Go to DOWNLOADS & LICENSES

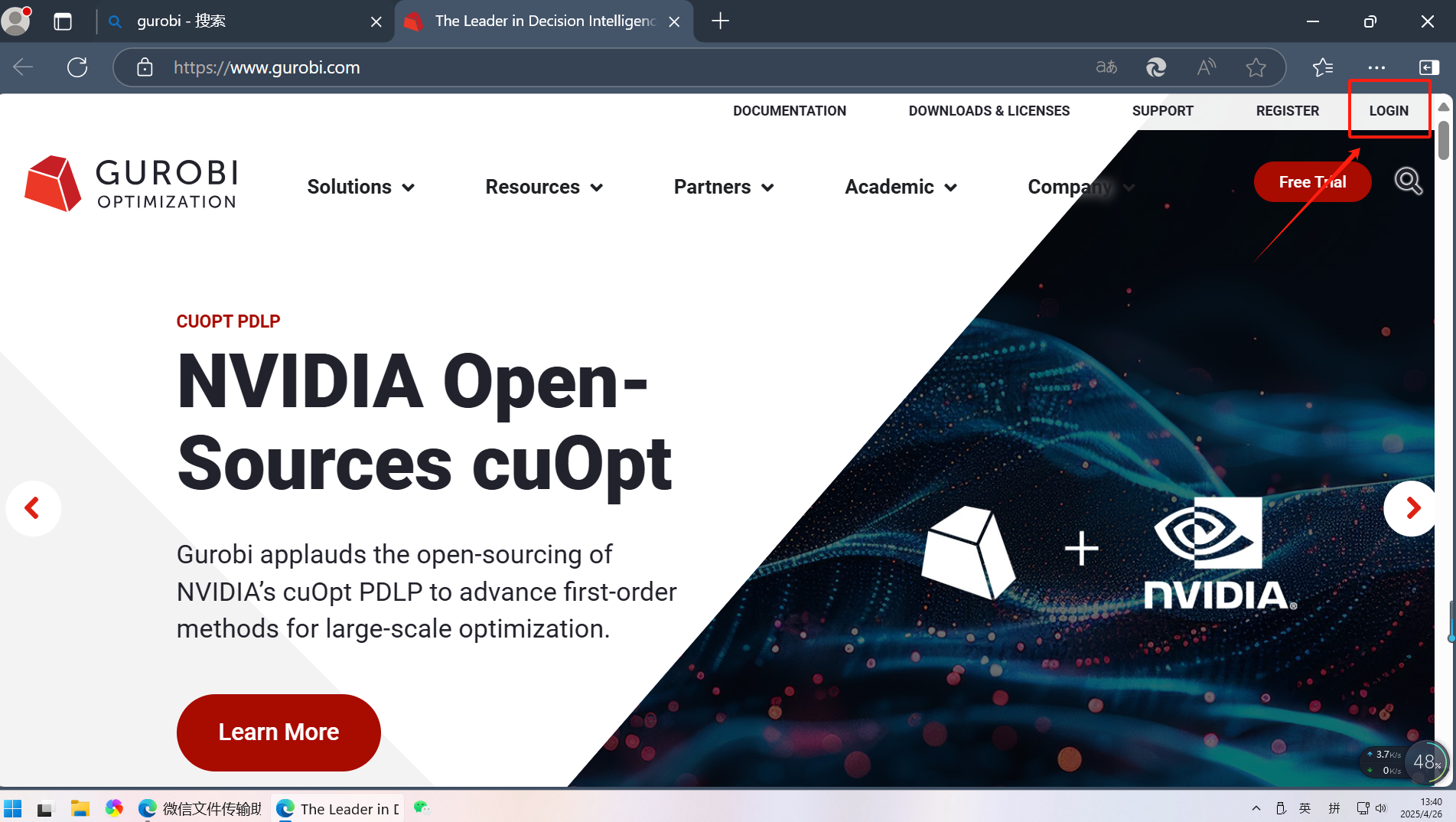989,111
